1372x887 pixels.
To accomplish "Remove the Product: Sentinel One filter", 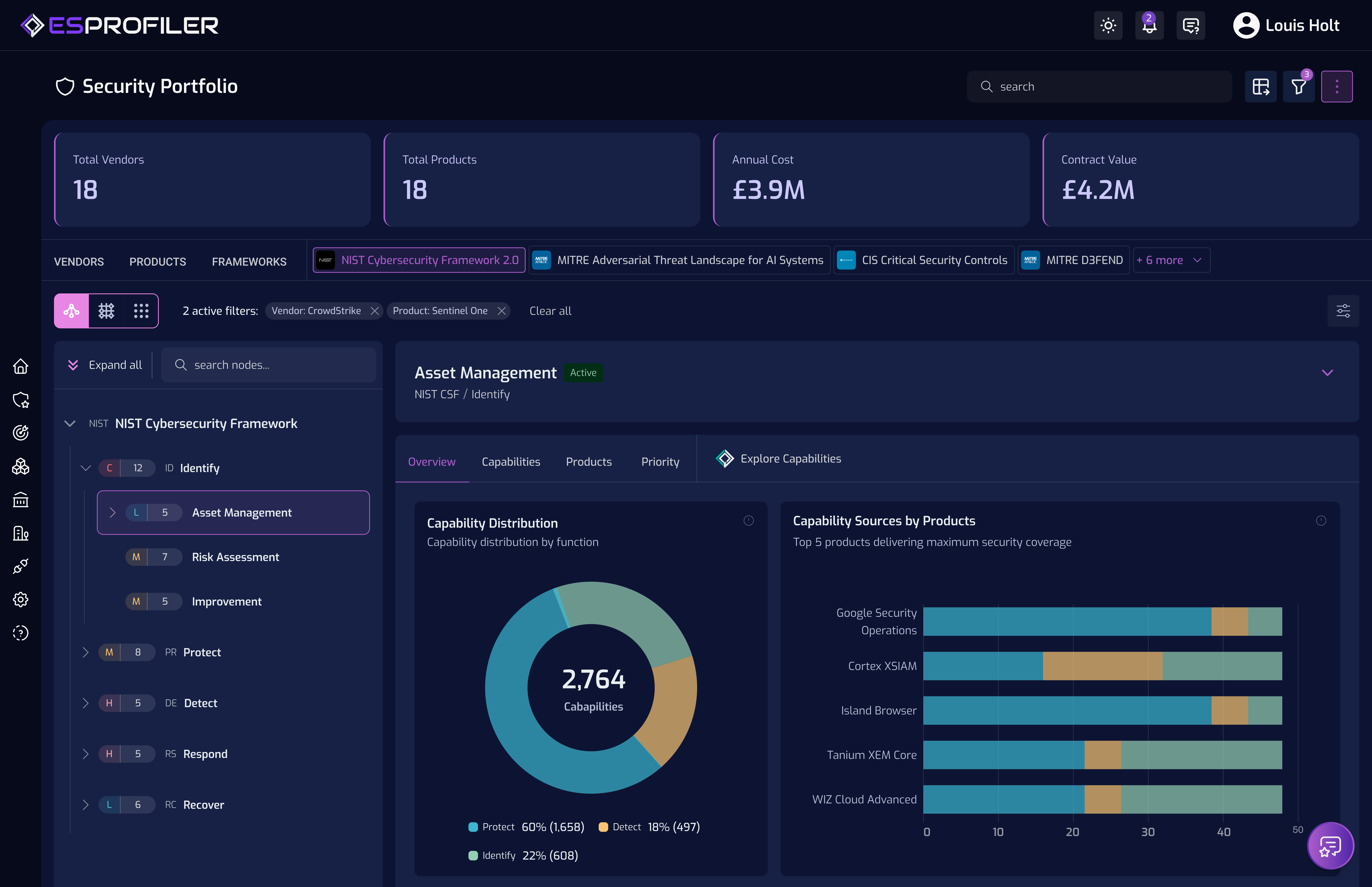I will click(501, 311).
